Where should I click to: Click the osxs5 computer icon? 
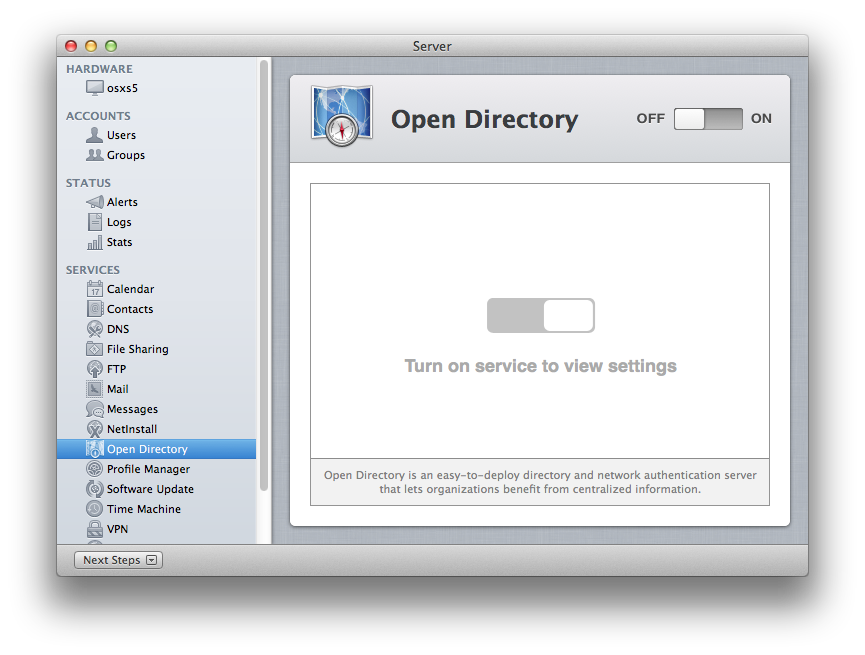click(x=94, y=88)
